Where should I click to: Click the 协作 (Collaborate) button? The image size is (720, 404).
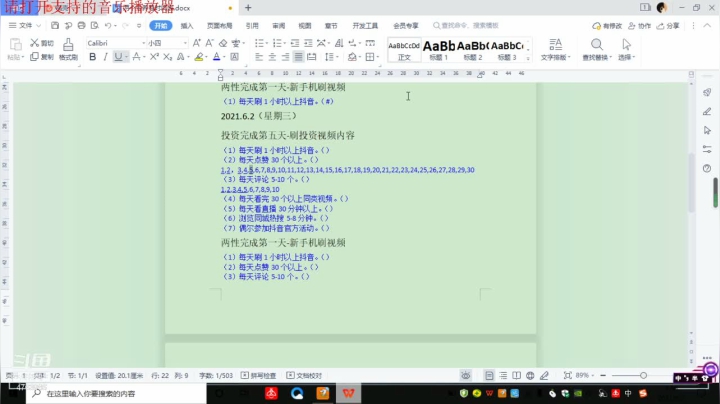coord(639,26)
